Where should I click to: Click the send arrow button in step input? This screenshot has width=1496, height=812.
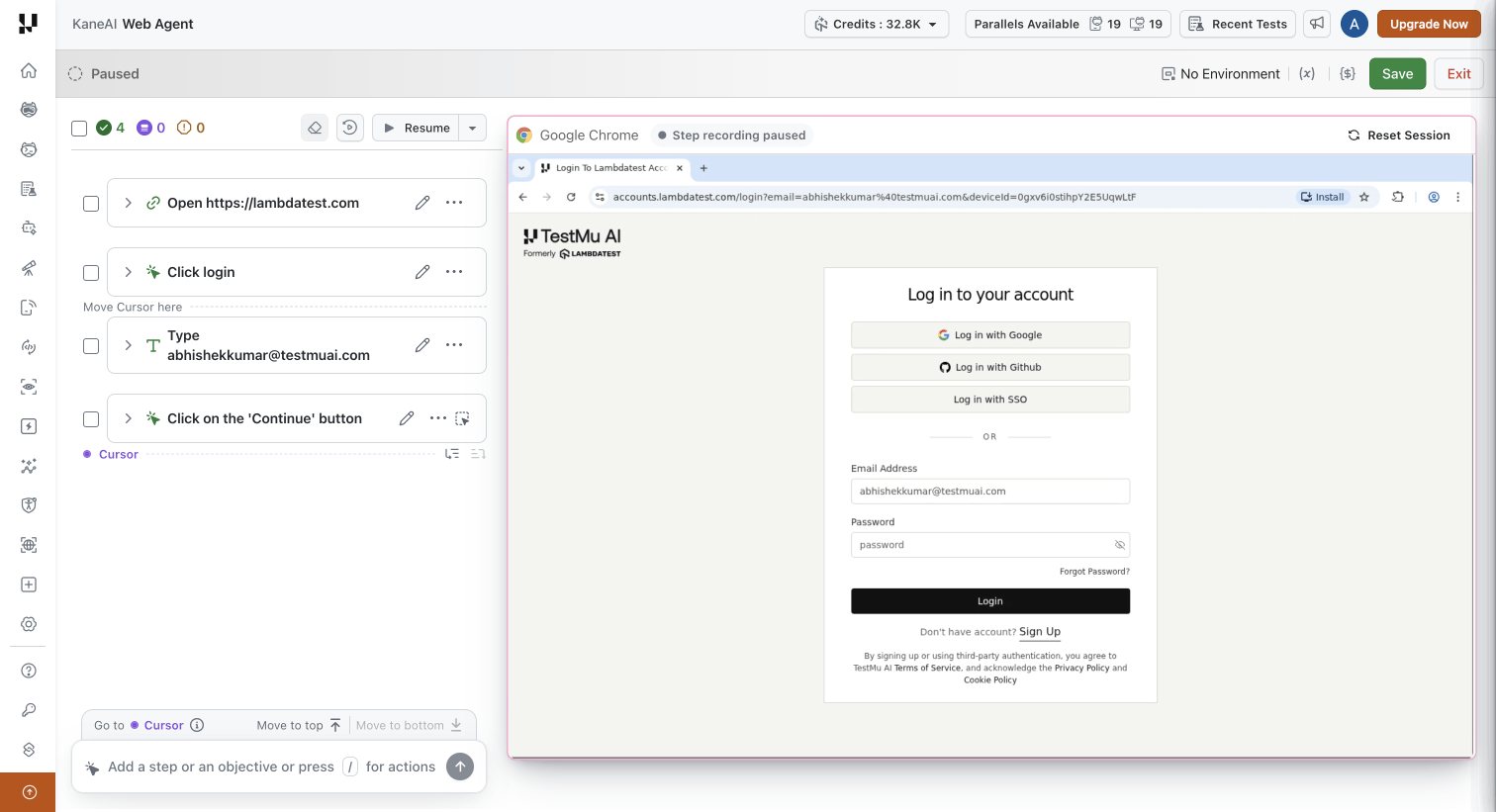(460, 767)
